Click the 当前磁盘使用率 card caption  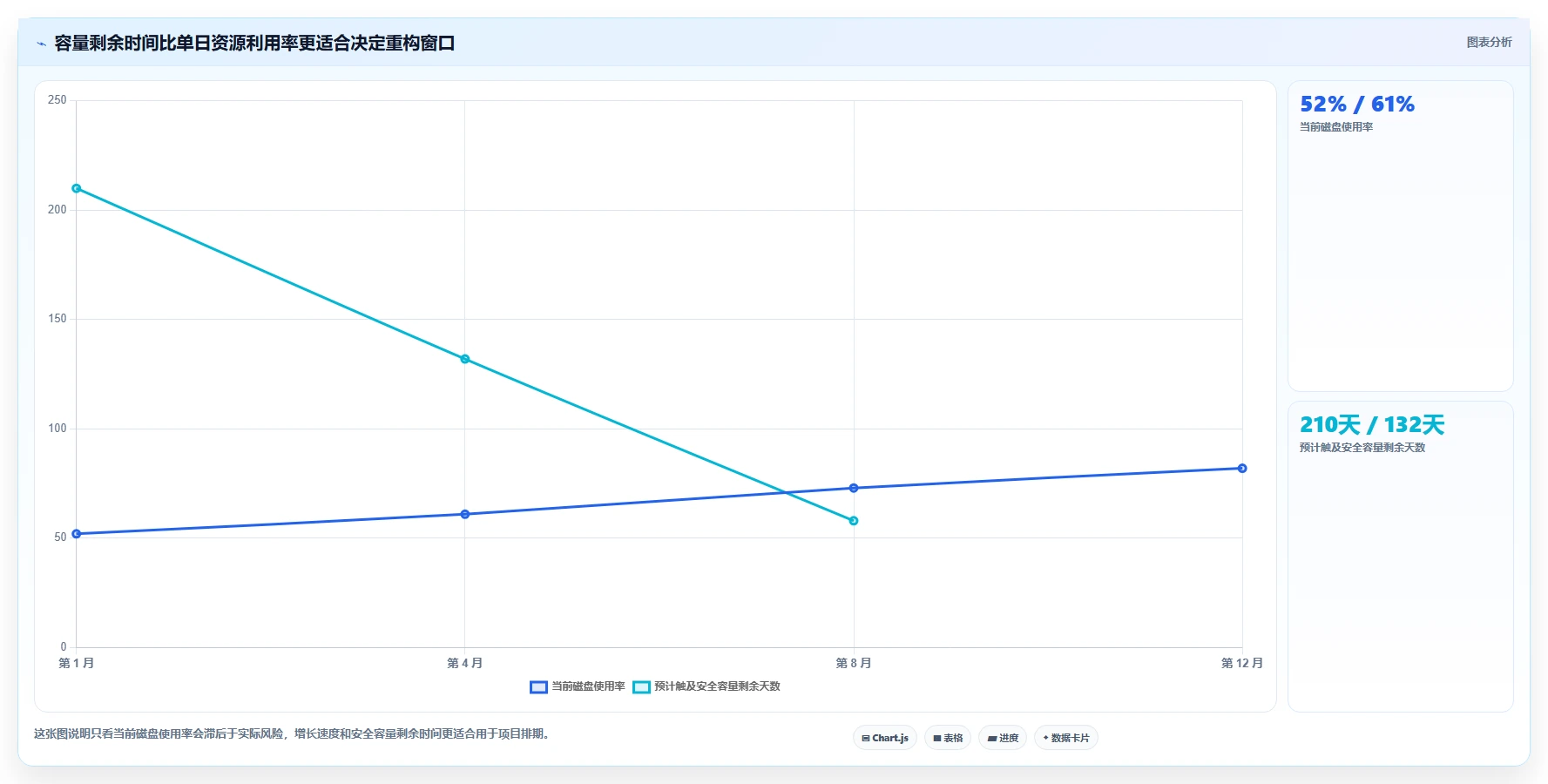1336,127
